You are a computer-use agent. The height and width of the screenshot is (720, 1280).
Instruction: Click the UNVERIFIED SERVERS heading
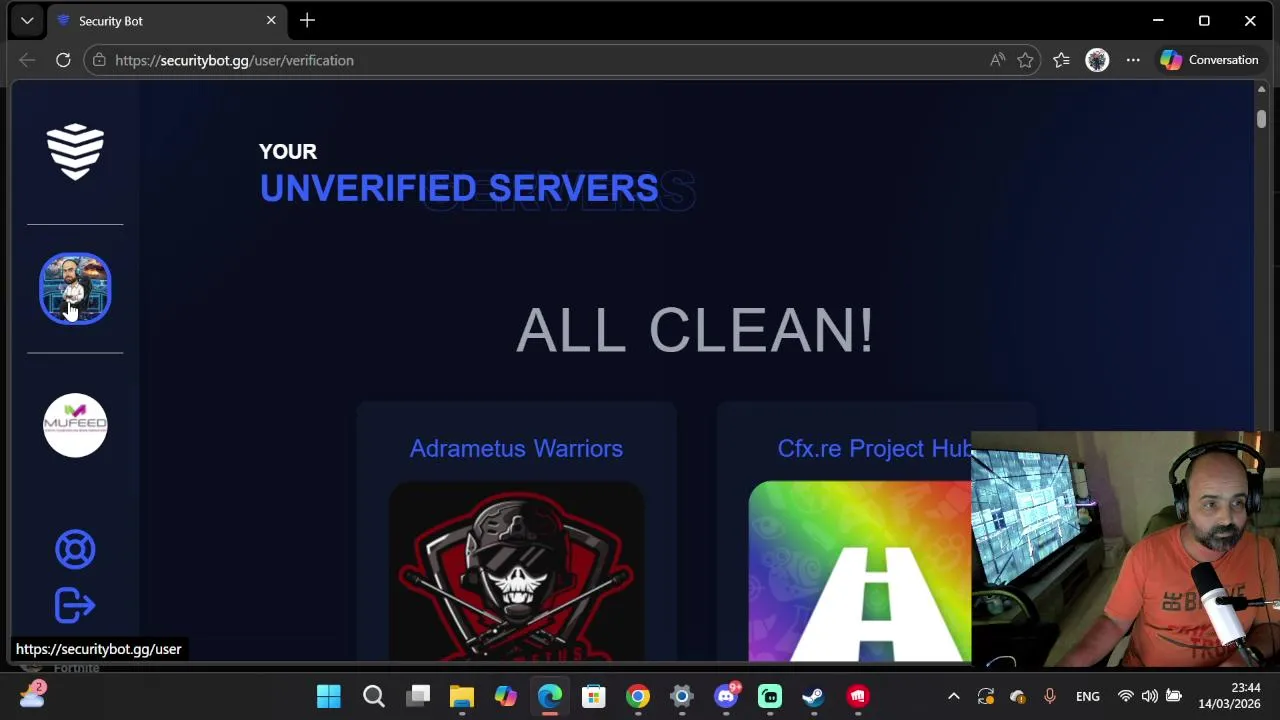click(459, 188)
